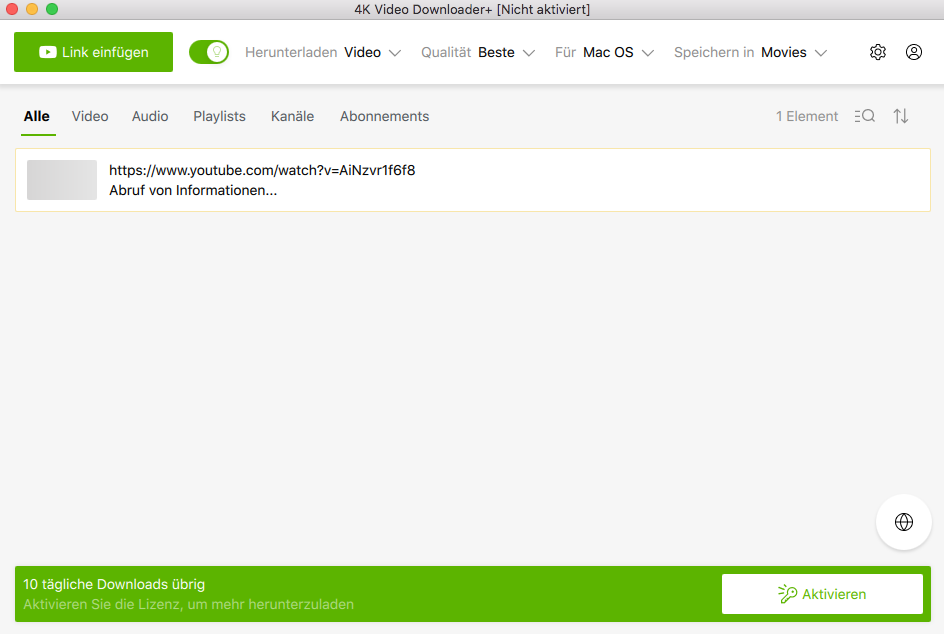Switch to the Audio tab

coord(150,116)
